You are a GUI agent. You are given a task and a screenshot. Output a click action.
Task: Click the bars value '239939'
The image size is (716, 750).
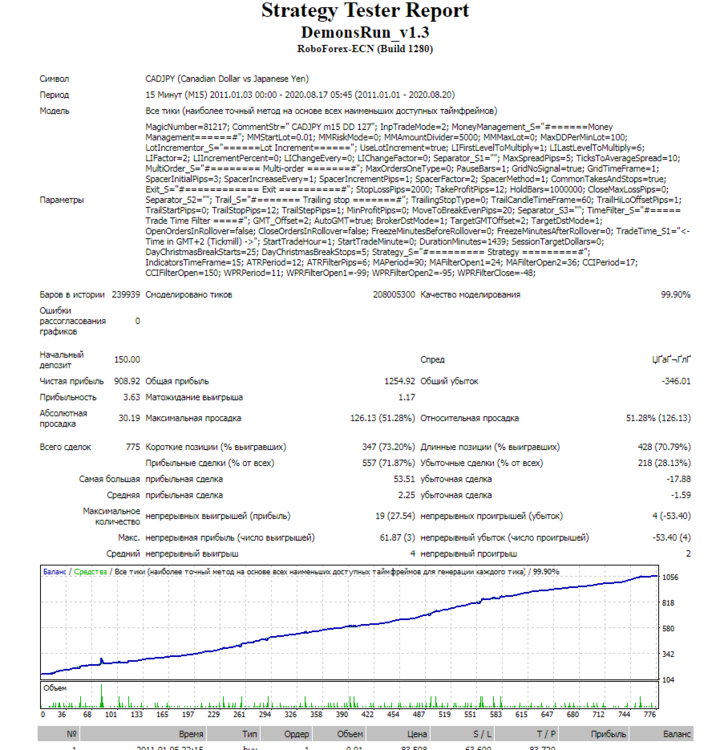(x=126, y=295)
